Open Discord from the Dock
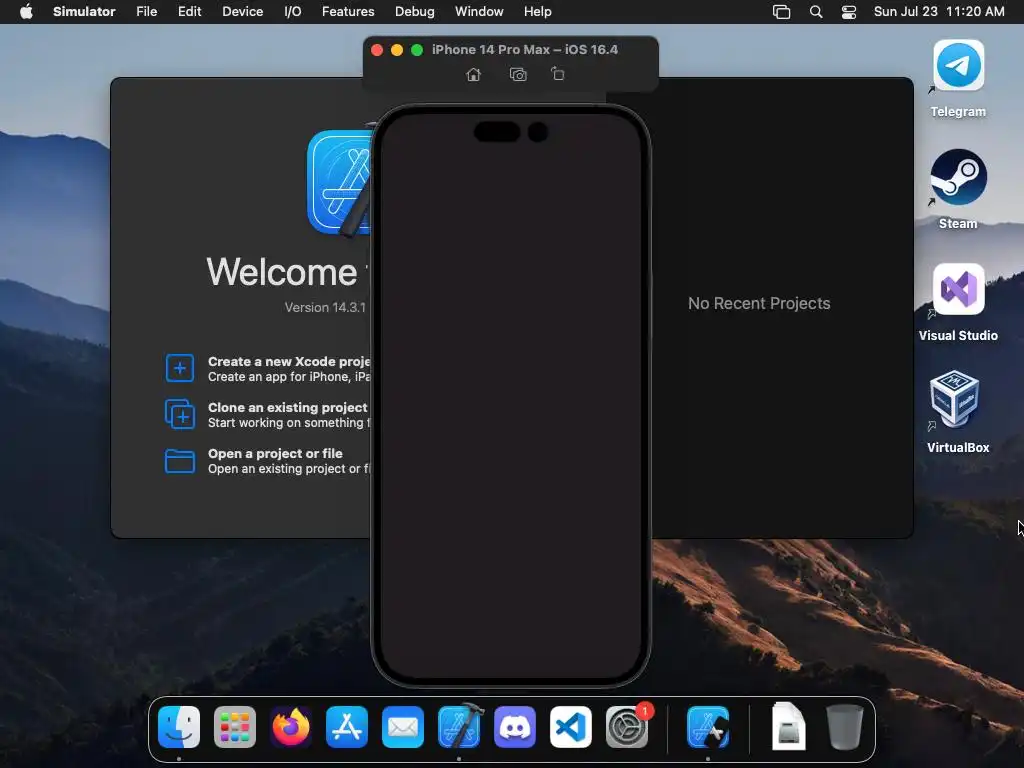1024x768 pixels. point(515,727)
